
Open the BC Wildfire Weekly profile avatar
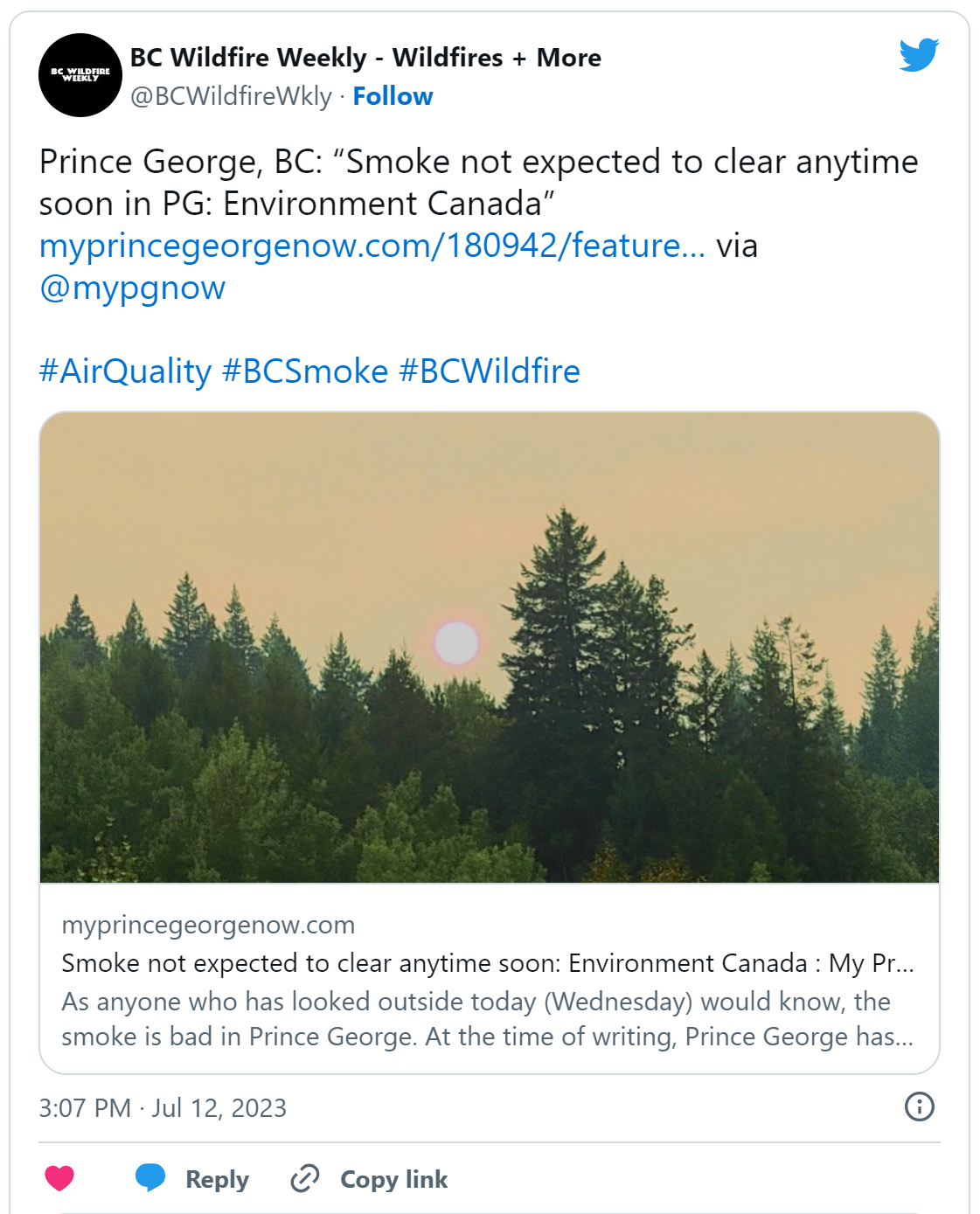point(80,75)
